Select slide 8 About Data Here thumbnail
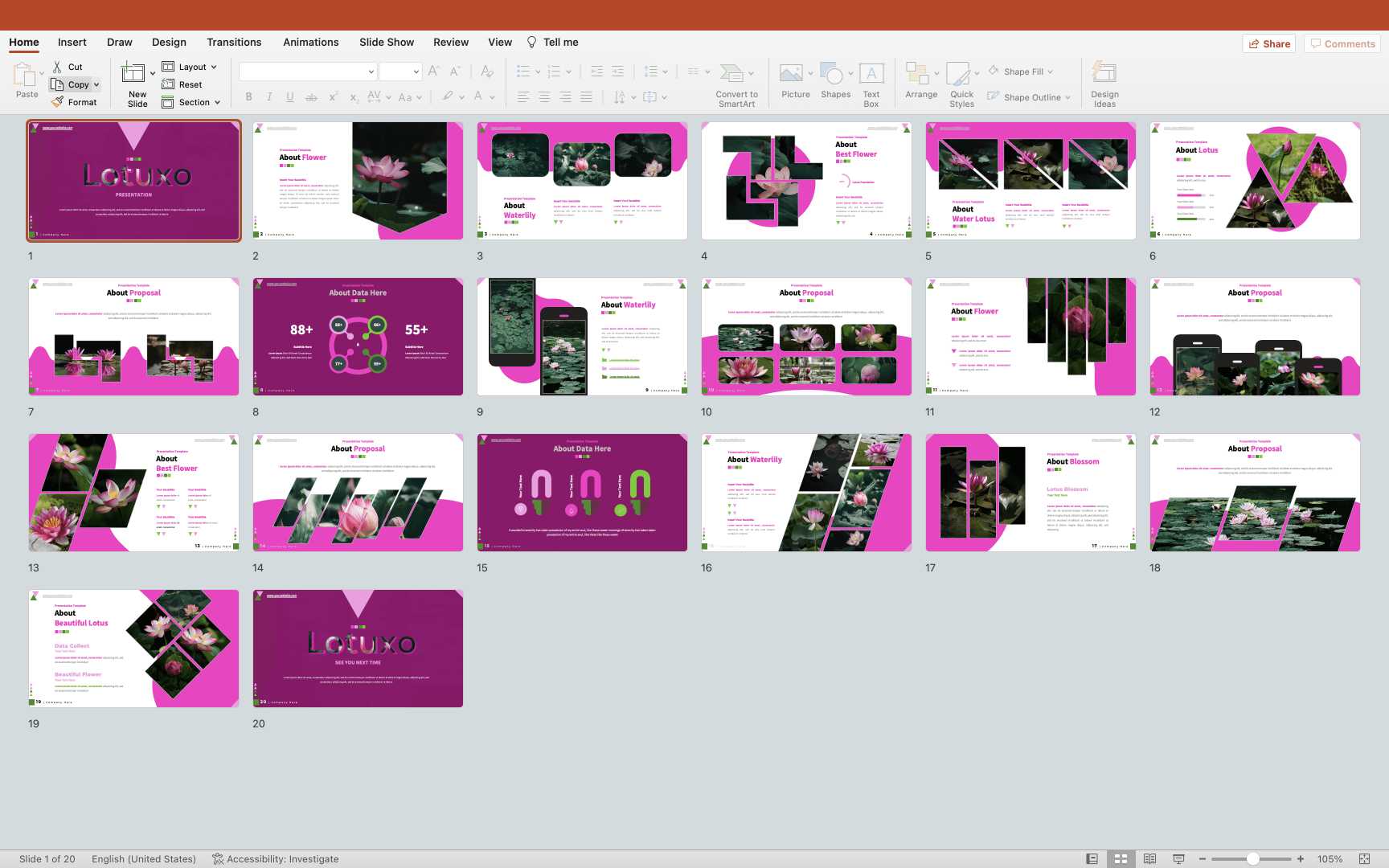 tap(358, 337)
